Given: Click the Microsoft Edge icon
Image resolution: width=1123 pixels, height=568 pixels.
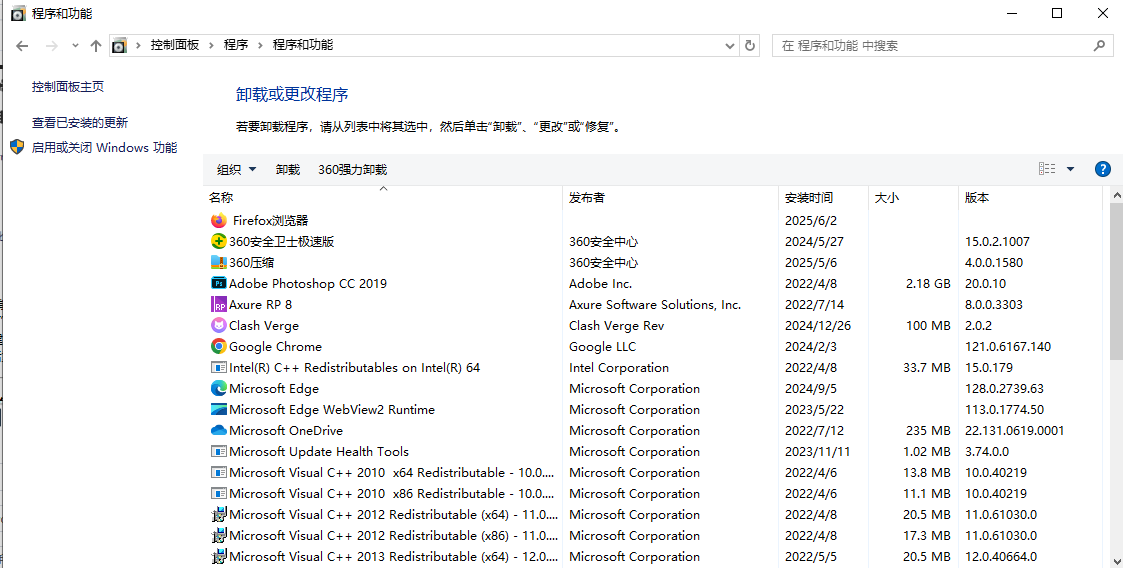Looking at the screenshot, I should click(x=219, y=388).
